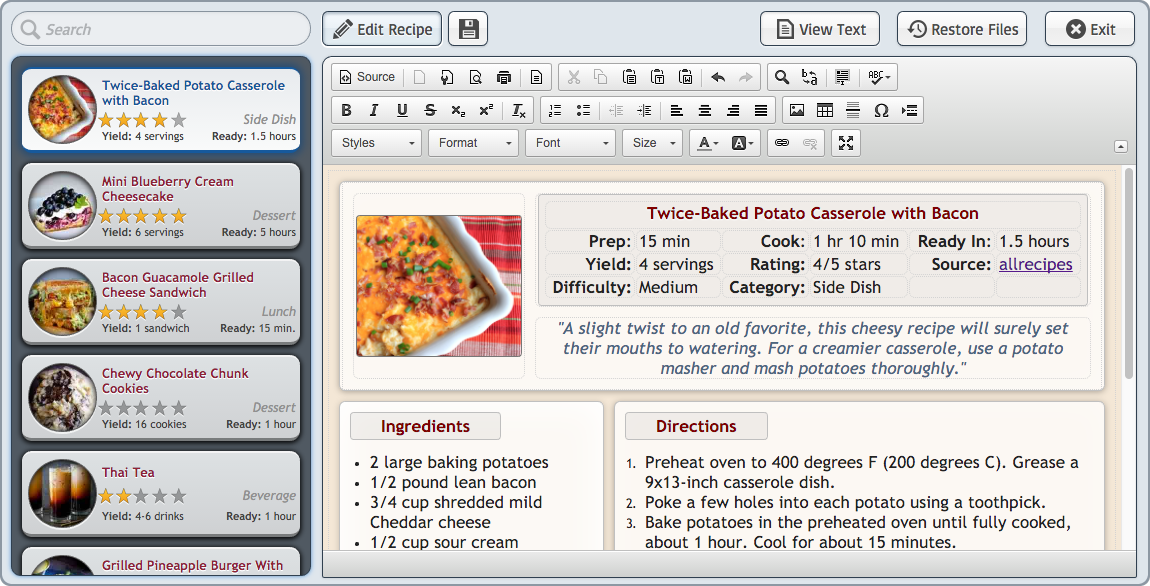This screenshot has width=1150, height=586.
Task: Click the Restore Files button
Action: [x=962, y=29]
